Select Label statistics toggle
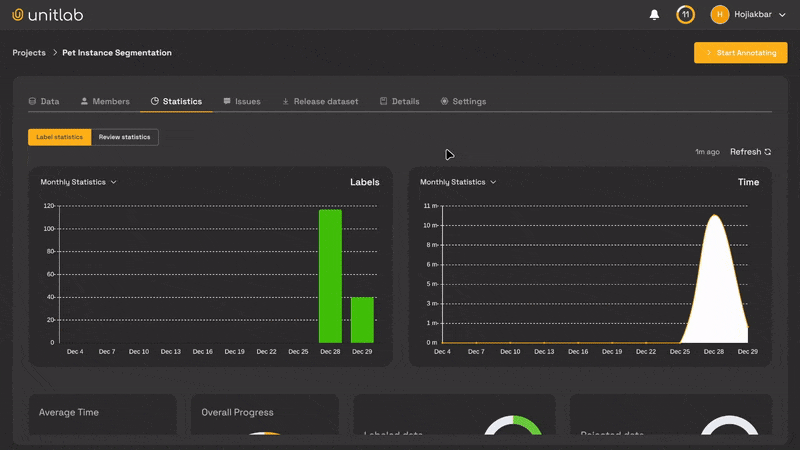This screenshot has height=450, width=800. pos(60,137)
